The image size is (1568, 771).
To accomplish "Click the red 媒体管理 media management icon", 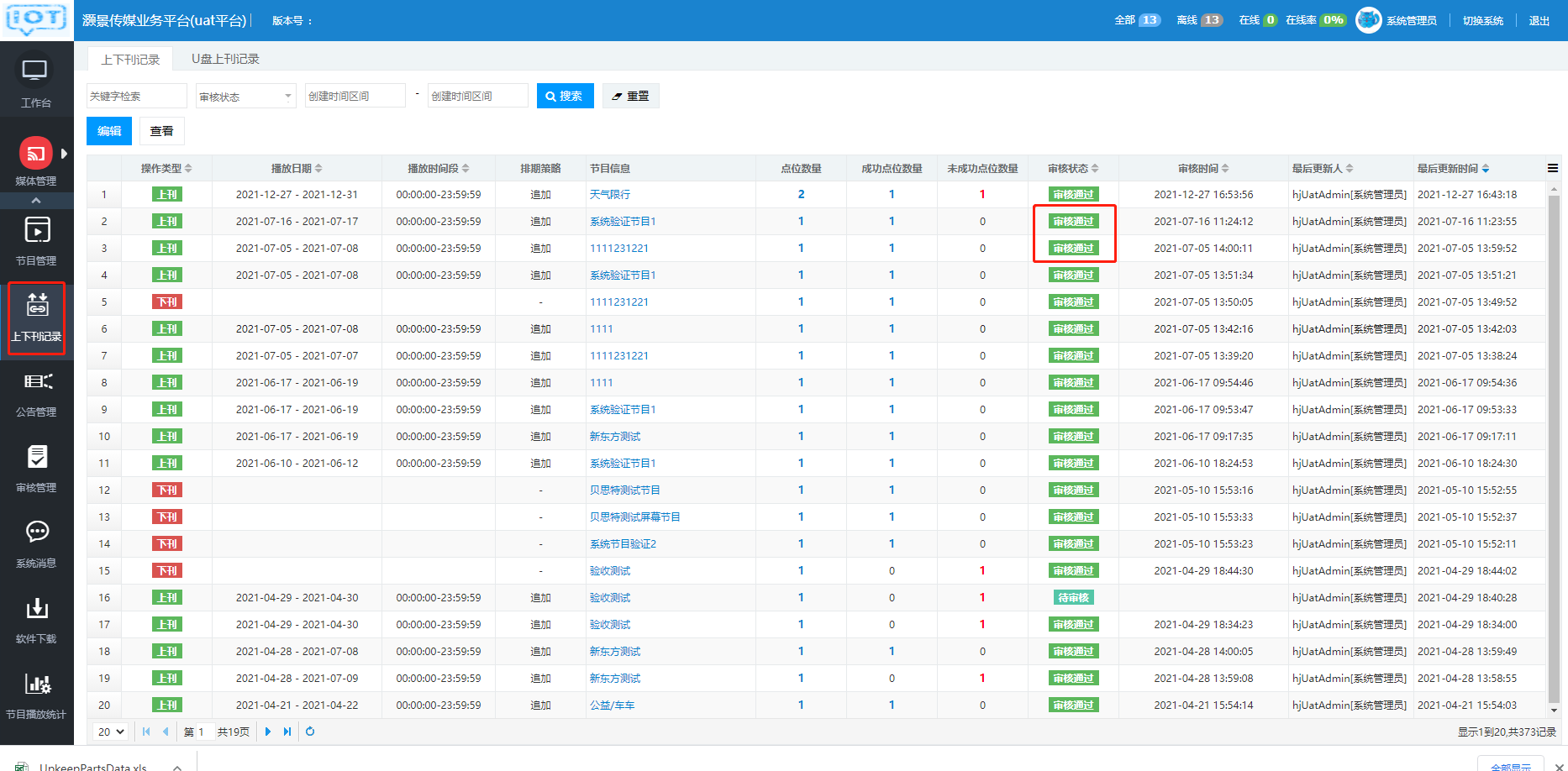I will 35,154.
